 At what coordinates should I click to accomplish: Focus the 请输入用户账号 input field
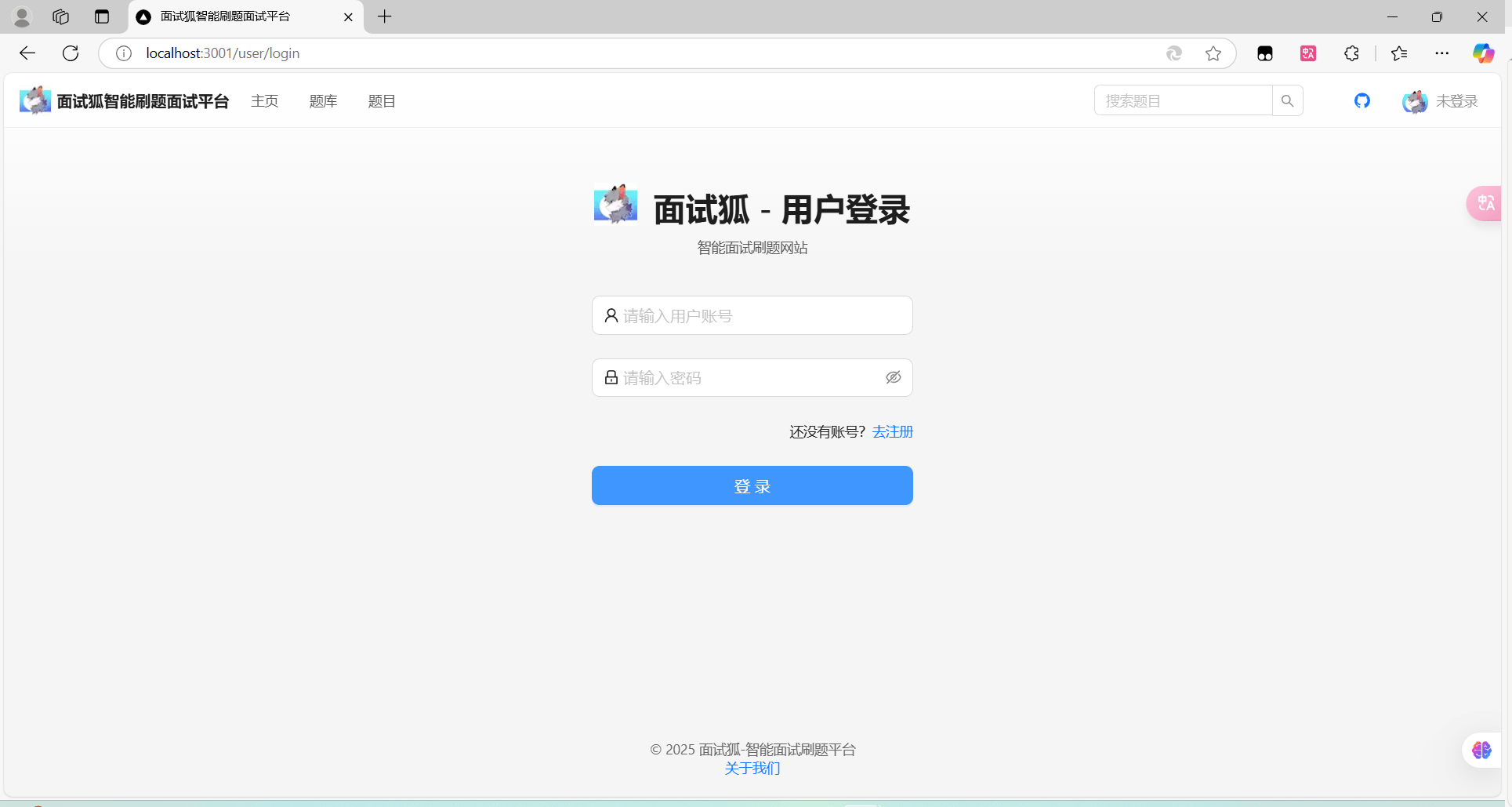752,315
